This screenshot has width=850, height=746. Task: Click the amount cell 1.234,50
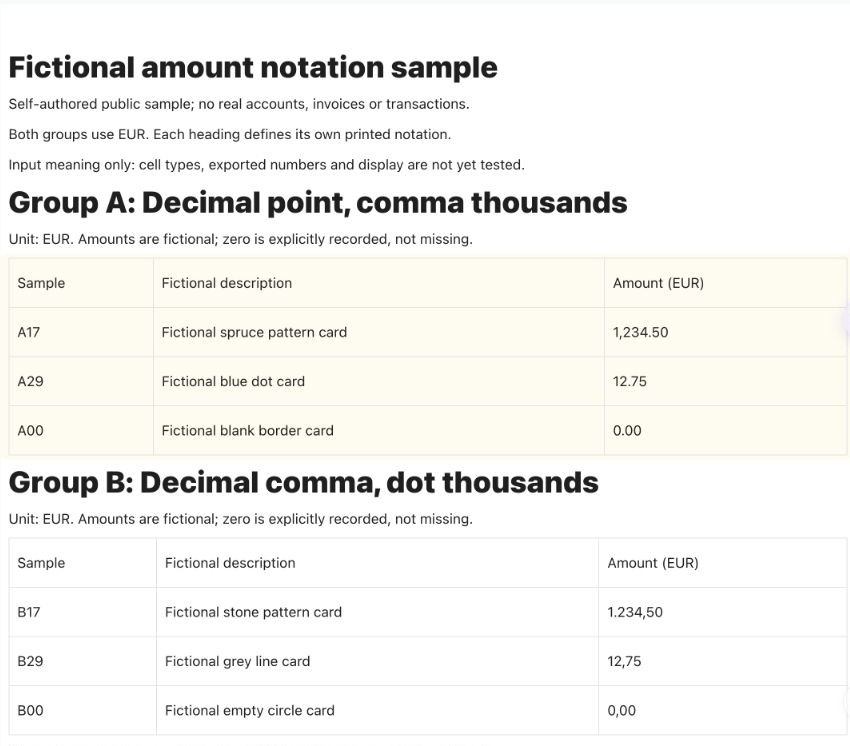(x=723, y=612)
